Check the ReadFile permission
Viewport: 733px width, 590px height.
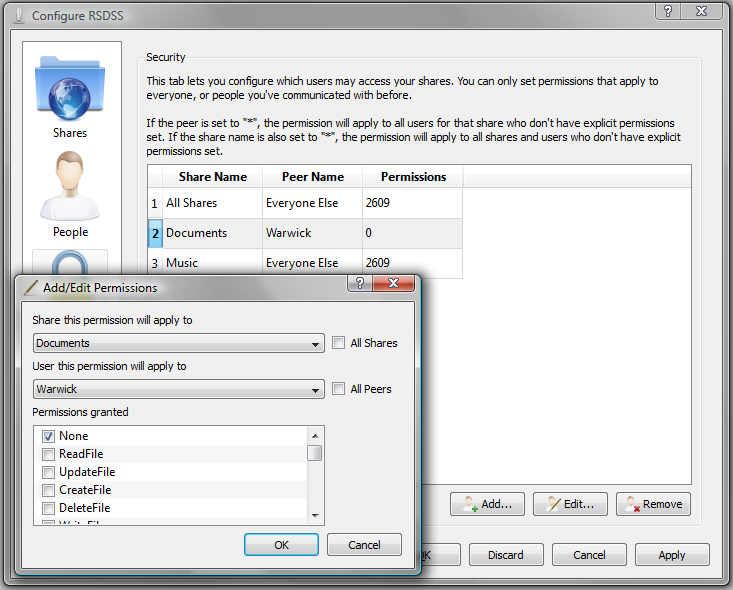tap(48, 454)
